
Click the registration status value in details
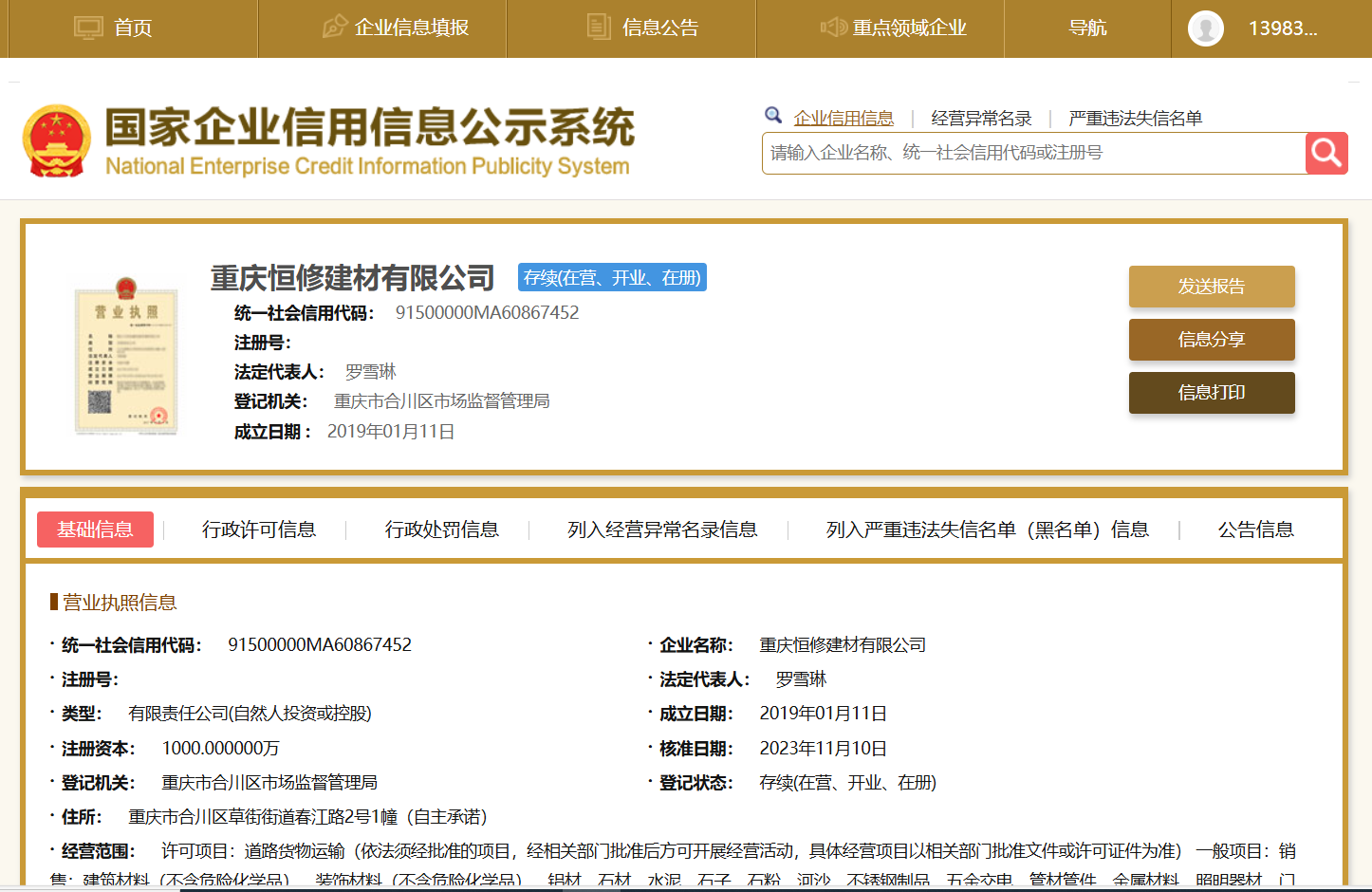pyautogui.click(x=847, y=783)
